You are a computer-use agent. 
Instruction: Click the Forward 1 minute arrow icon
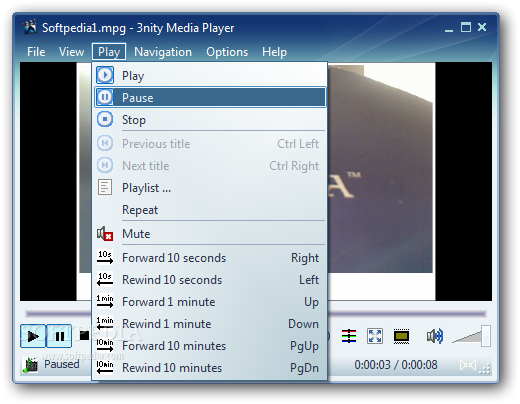pos(105,301)
